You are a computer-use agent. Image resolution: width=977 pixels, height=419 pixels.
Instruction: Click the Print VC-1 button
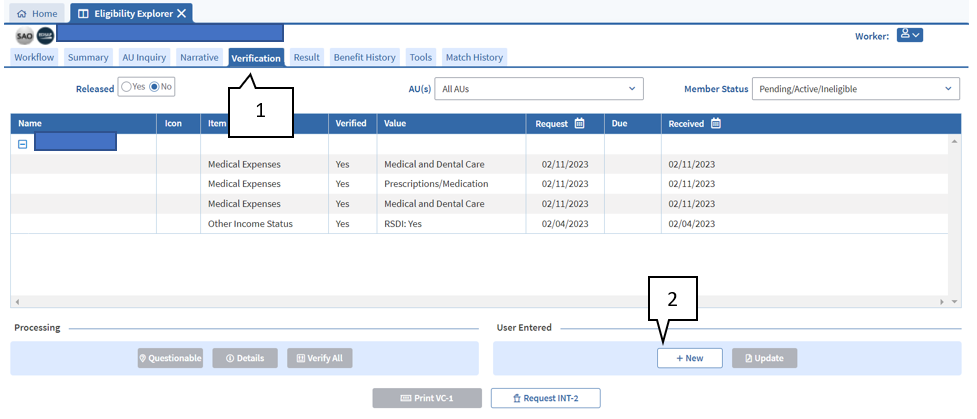(x=427, y=398)
